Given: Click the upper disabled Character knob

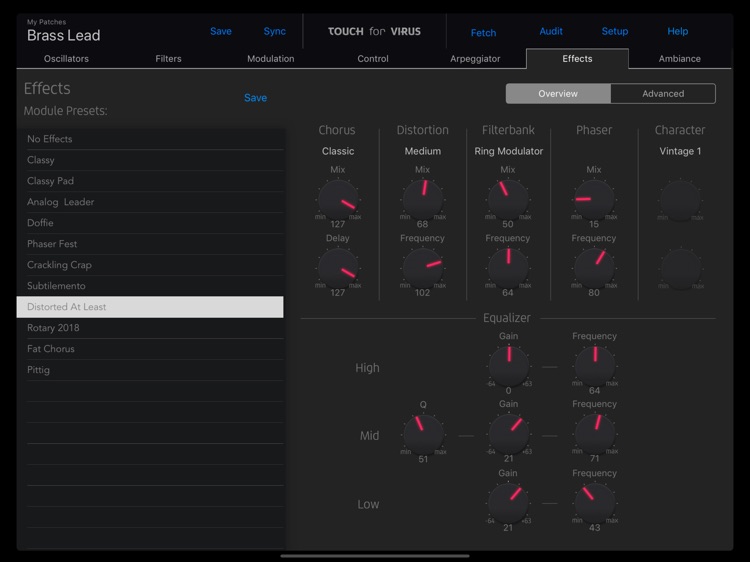Looking at the screenshot, I should [x=680, y=200].
